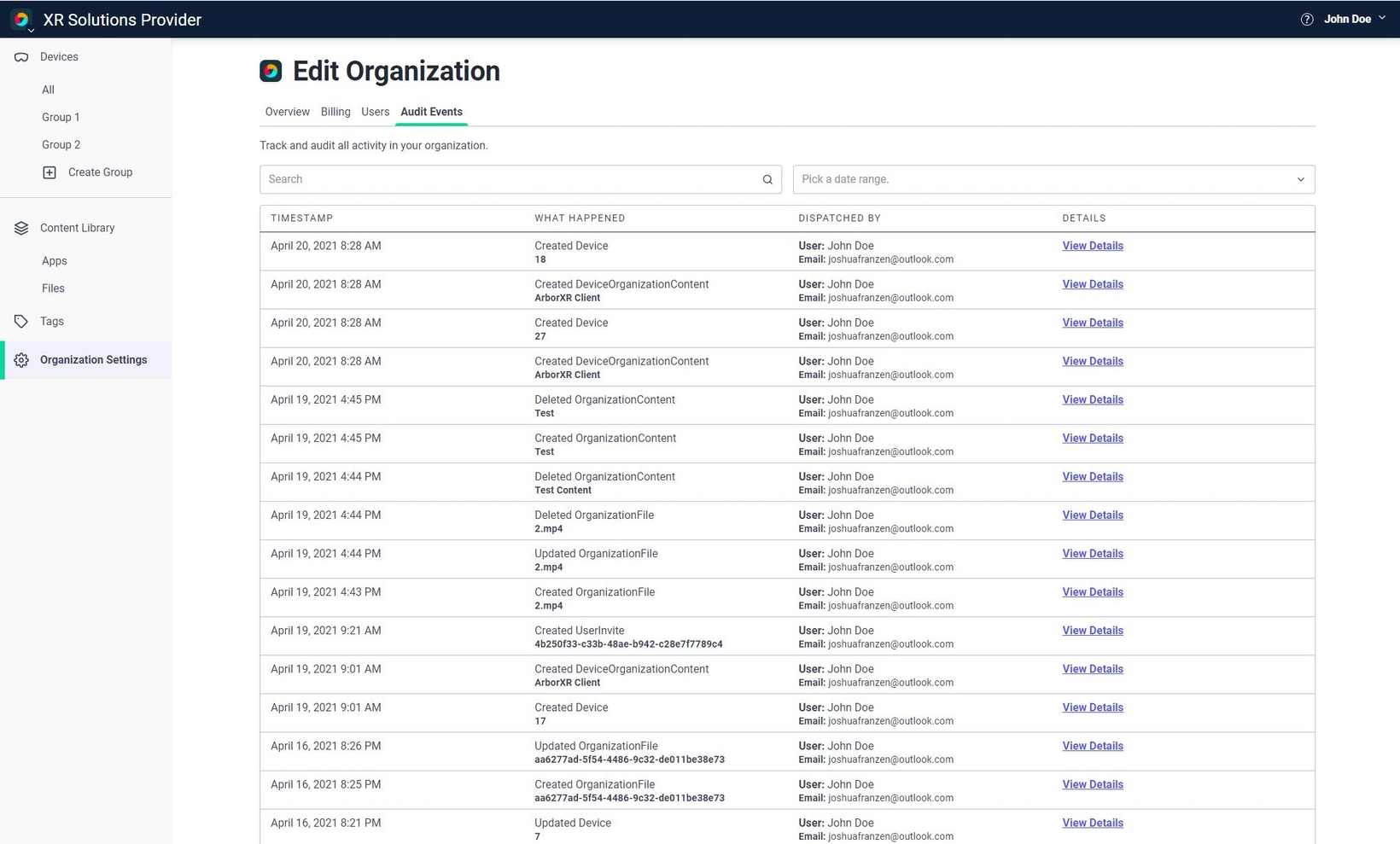Click Create Group in sidebar
The width and height of the screenshot is (1400, 844).
click(100, 172)
